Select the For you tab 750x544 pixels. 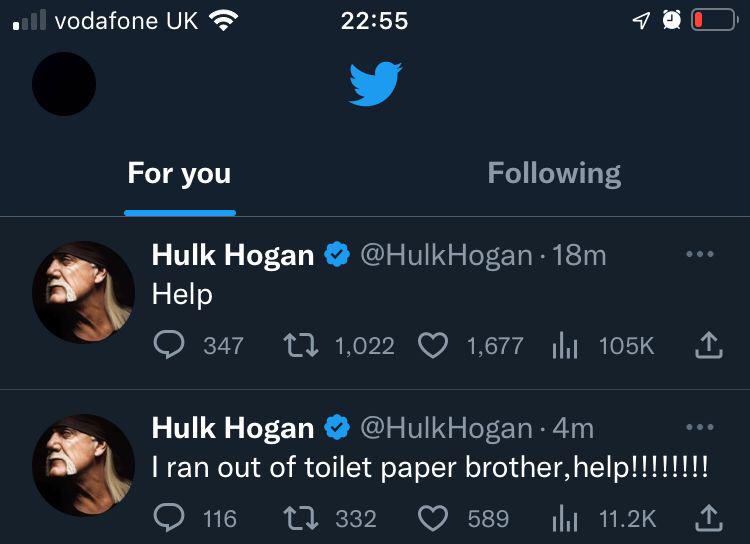click(180, 174)
